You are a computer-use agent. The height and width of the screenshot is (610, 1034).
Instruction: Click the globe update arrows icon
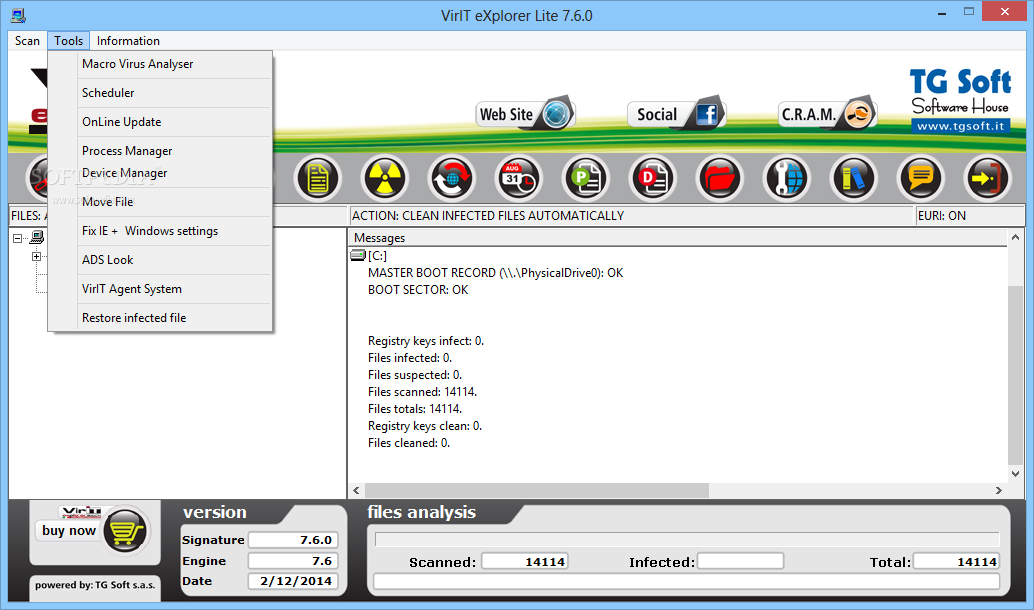coord(452,178)
